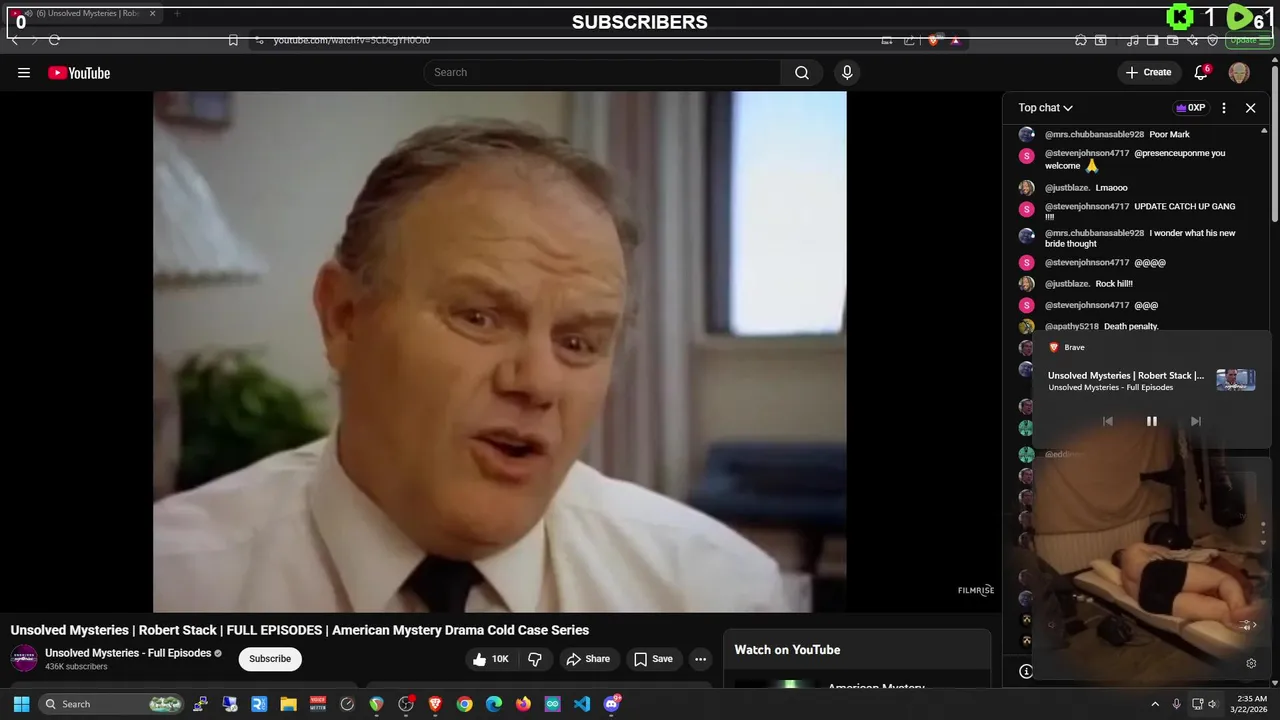
Task: Click the magnifier search button
Action: tap(801, 72)
